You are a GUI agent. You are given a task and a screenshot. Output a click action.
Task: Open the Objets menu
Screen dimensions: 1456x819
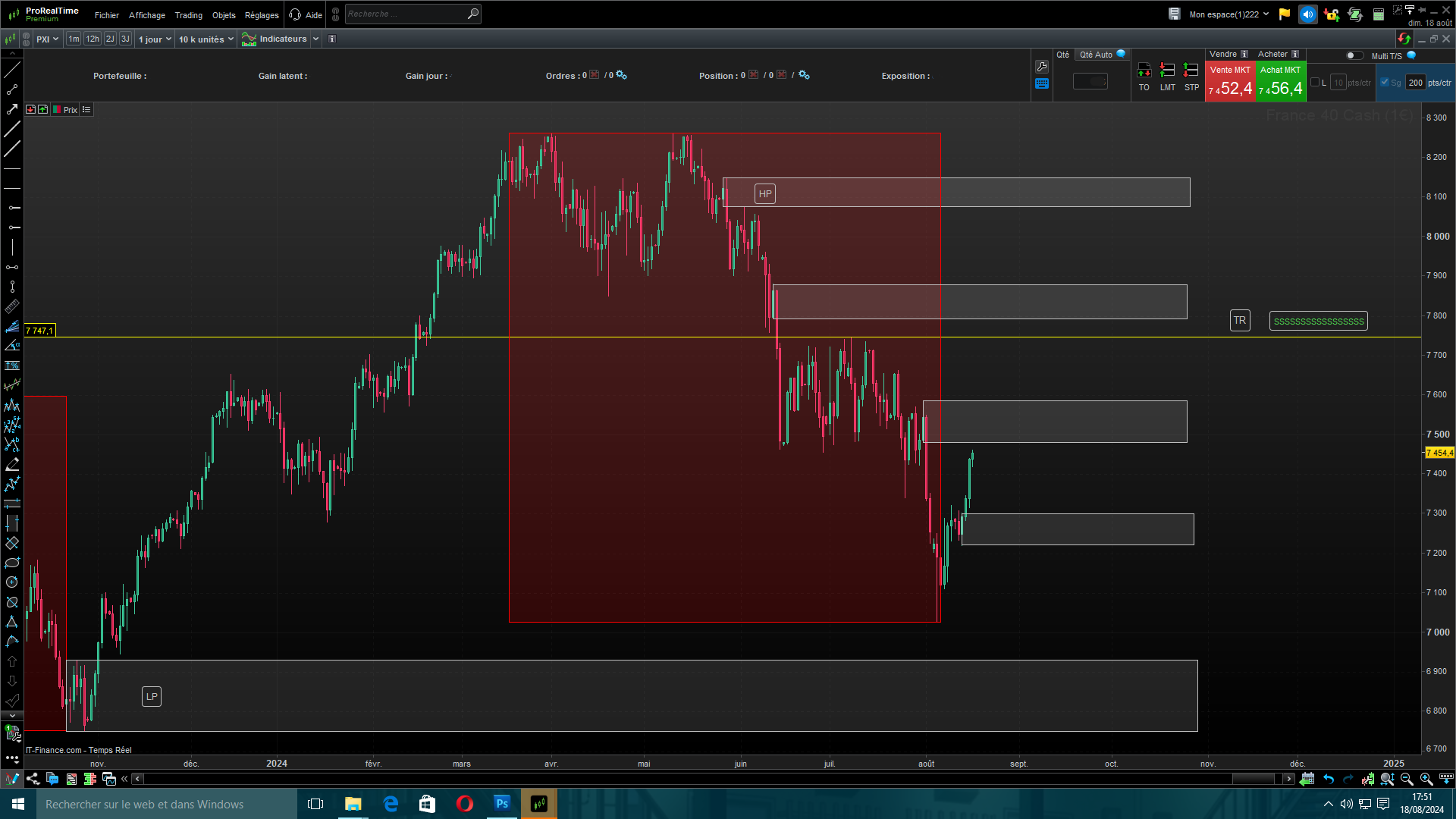coord(224,15)
